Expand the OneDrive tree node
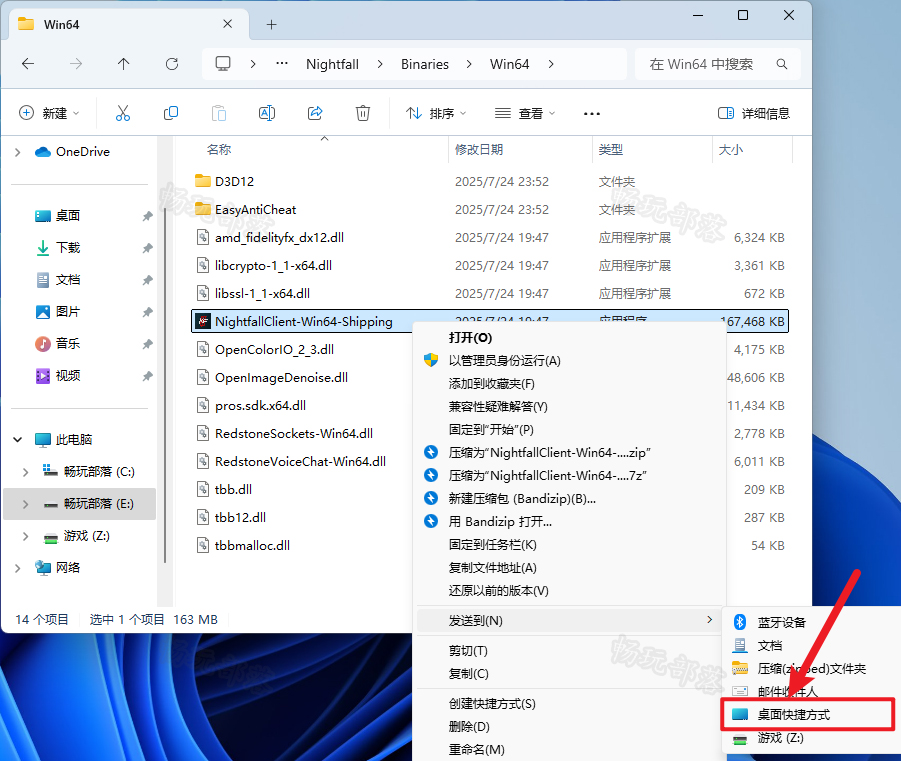Screen dimensions: 901x761 (17, 152)
